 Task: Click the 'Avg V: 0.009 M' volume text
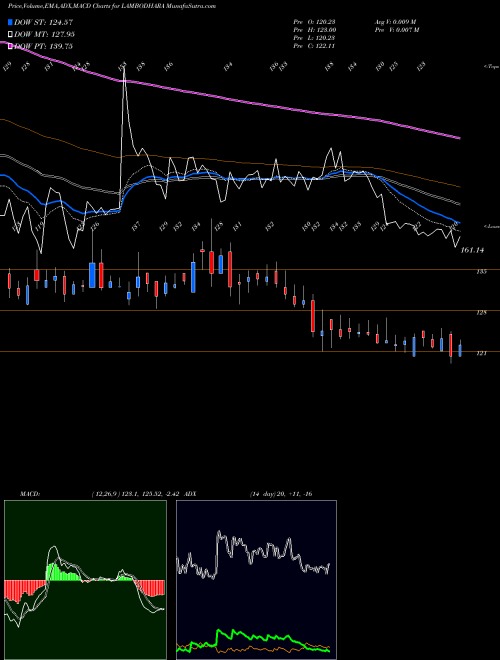[395, 21]
